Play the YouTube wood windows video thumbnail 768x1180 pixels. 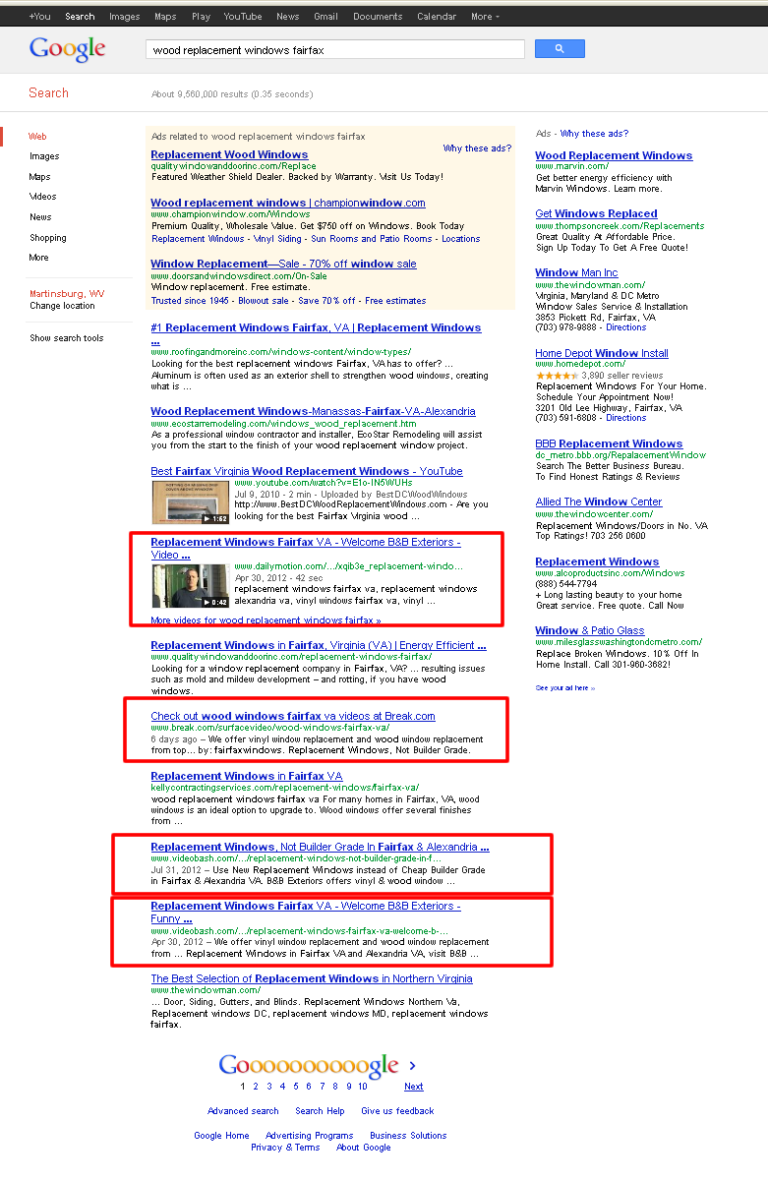190,502
